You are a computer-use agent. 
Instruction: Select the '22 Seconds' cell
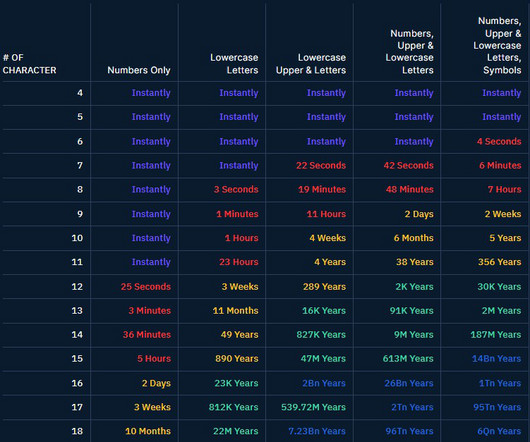click(321, 166)
